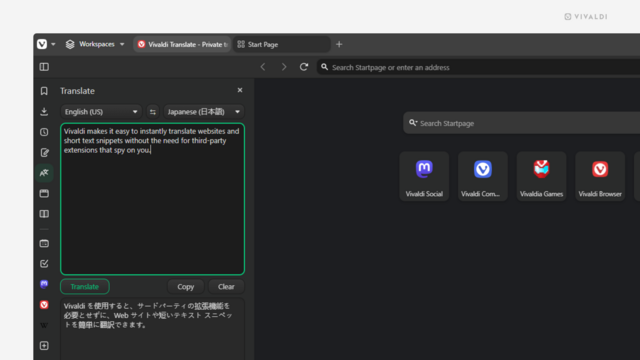Open the History panel
The width and height of the screenshot is (640, 360).
point(44,132)
